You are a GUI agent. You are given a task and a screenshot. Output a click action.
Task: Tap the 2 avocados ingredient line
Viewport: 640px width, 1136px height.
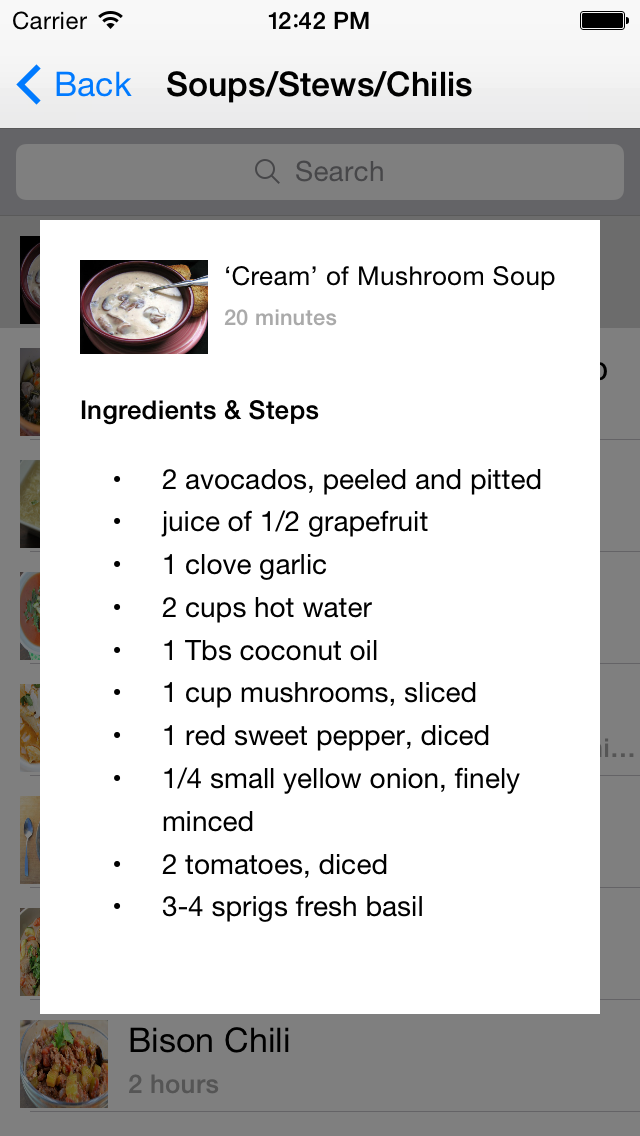[x=352, y=480]
